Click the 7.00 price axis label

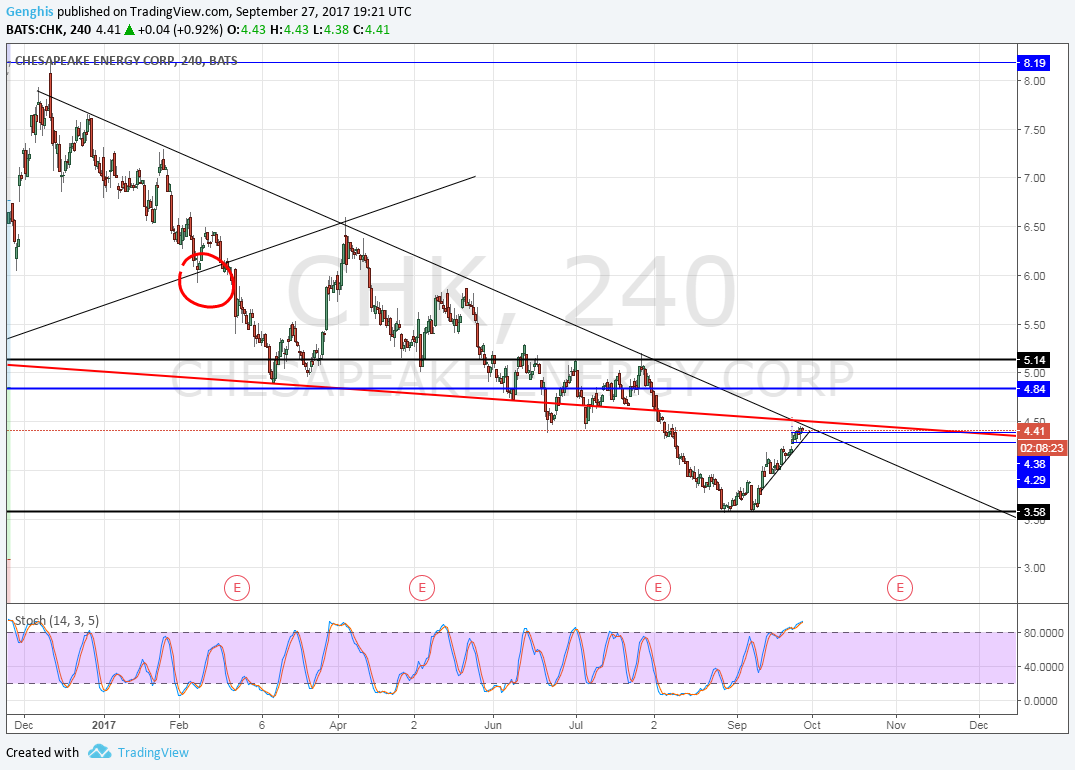click(1035, 178)
